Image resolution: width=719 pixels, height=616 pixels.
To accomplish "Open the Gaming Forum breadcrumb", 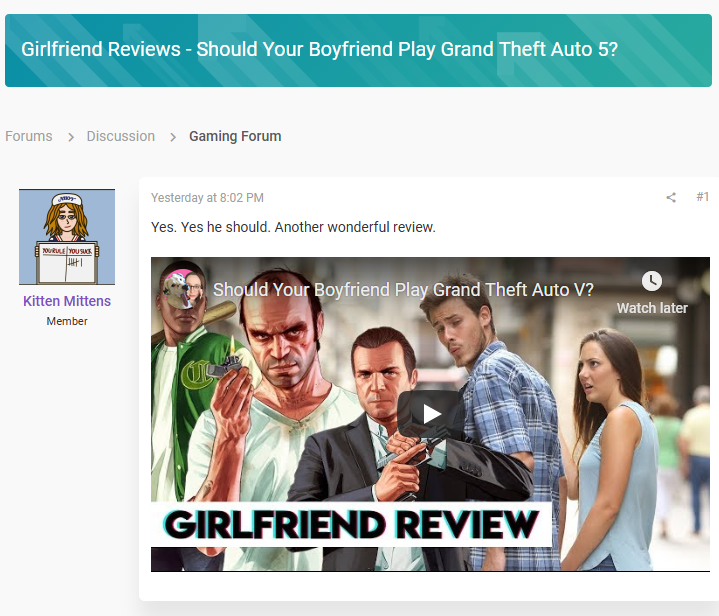I will pos(235,136).
